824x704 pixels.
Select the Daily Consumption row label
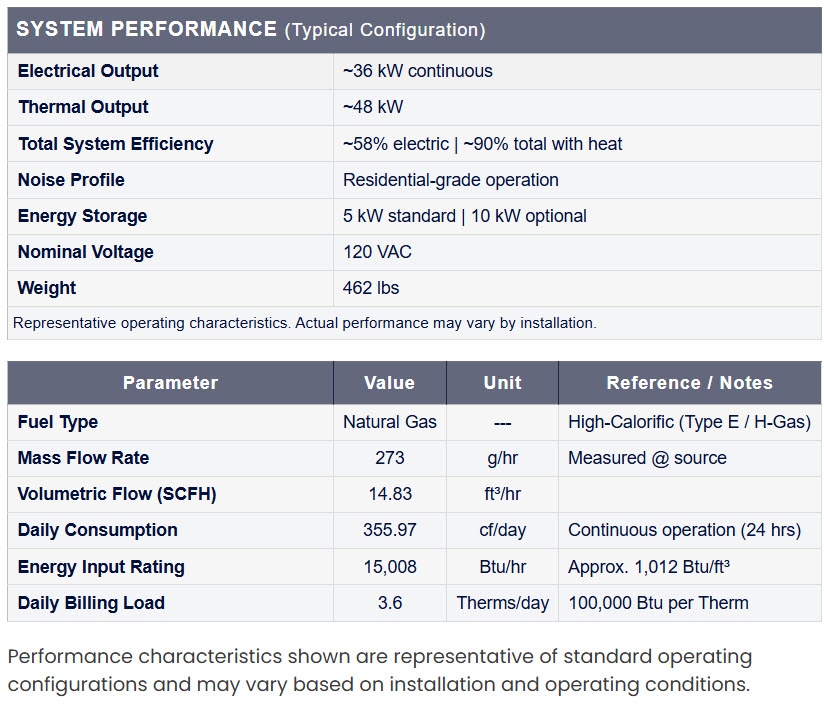coord(97,530)
